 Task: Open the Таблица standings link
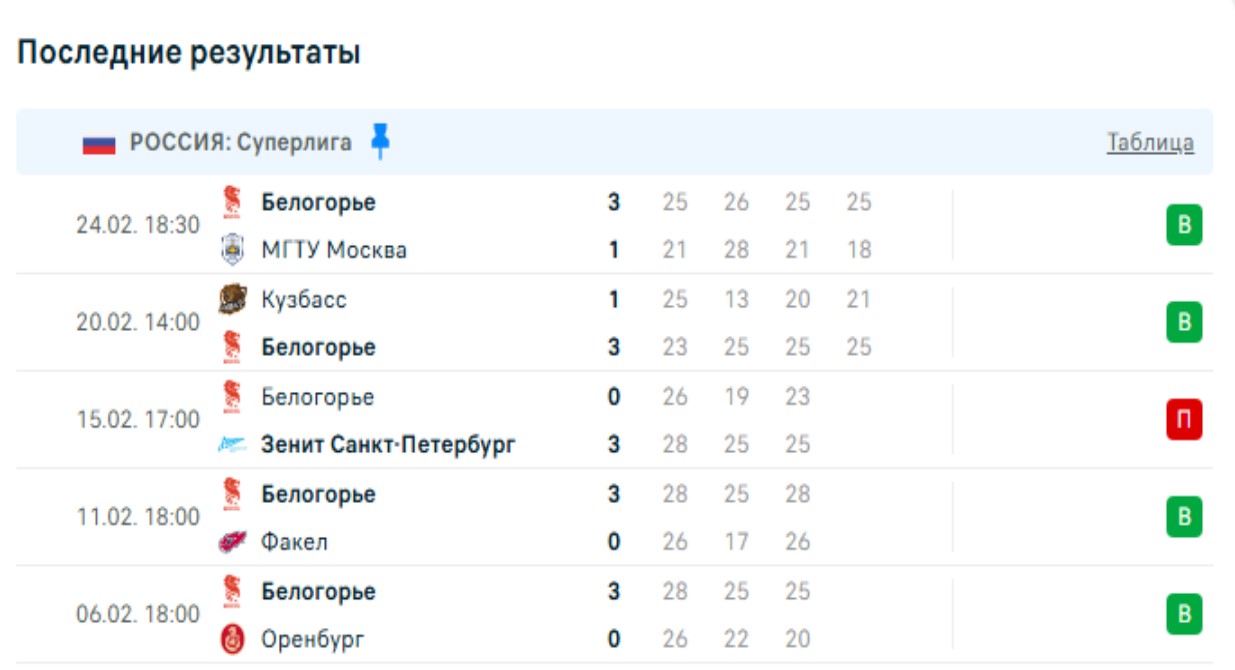pyautogui.click(x=1150, y=143)
